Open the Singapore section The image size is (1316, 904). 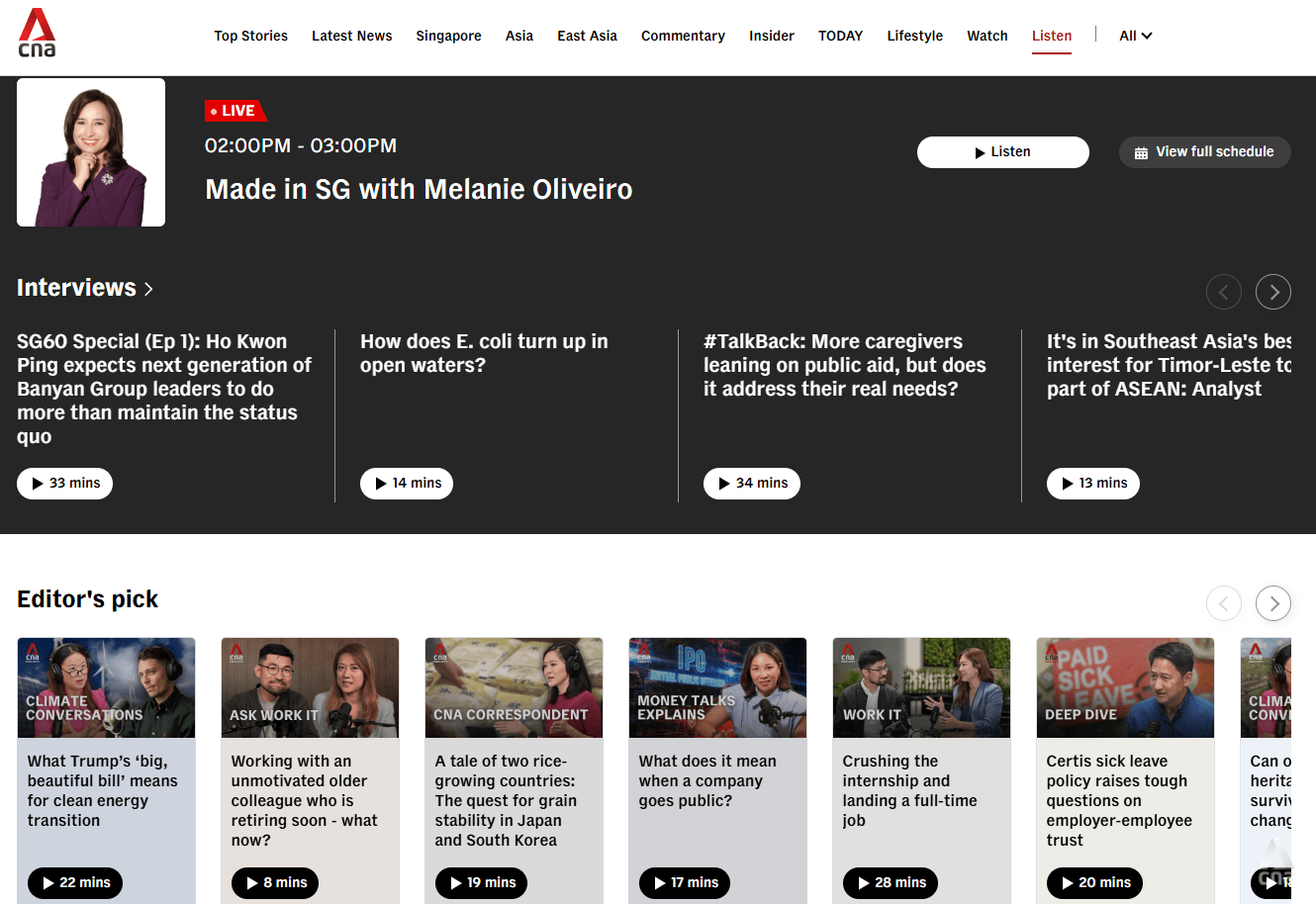click(x=448, y=36)
